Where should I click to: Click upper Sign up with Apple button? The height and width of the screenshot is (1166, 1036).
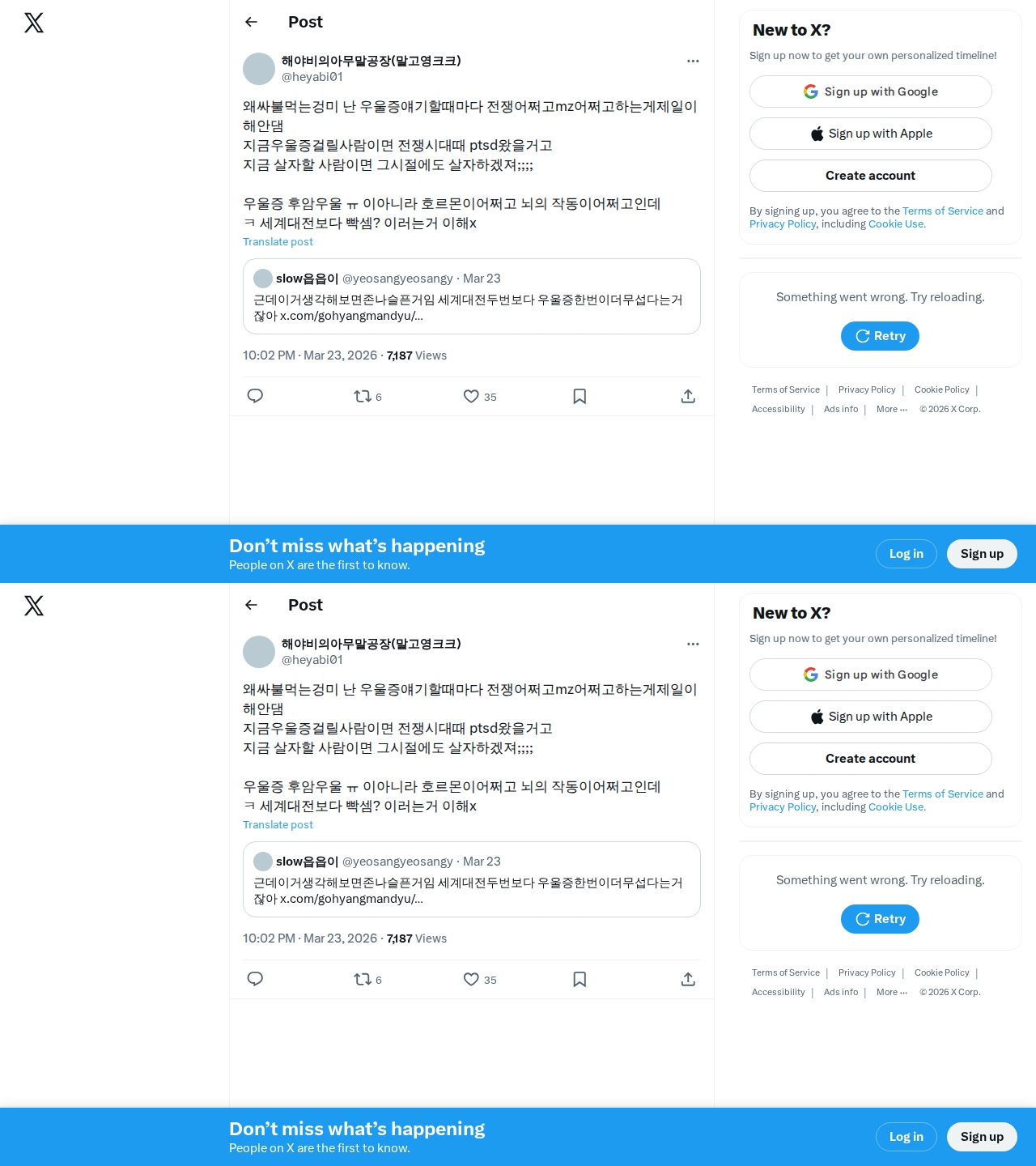click(x=871, y=134)
